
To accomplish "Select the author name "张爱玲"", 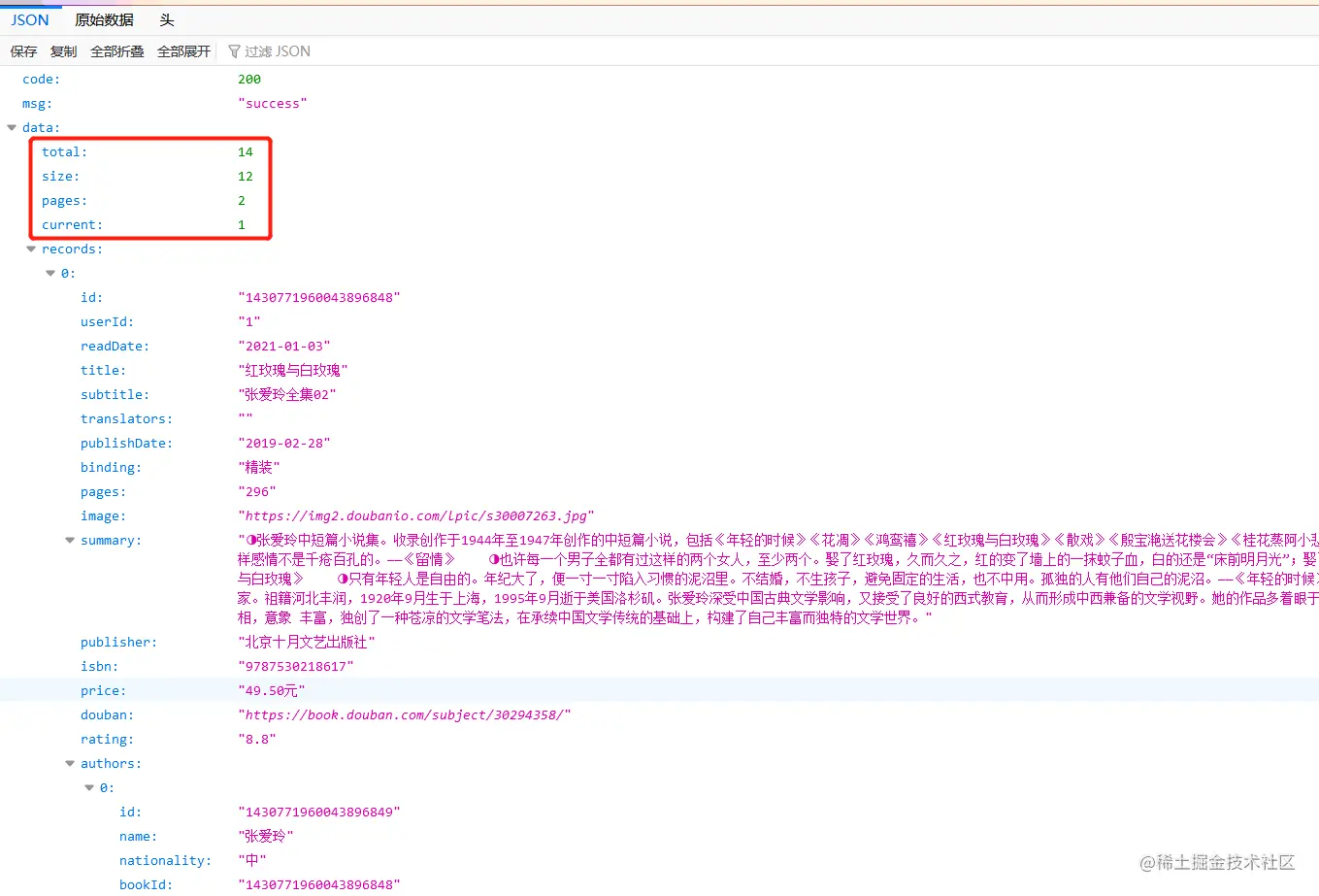I will point(266,837).
